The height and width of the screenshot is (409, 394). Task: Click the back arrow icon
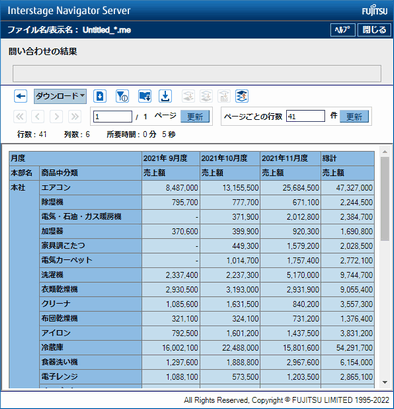point(21,97)
